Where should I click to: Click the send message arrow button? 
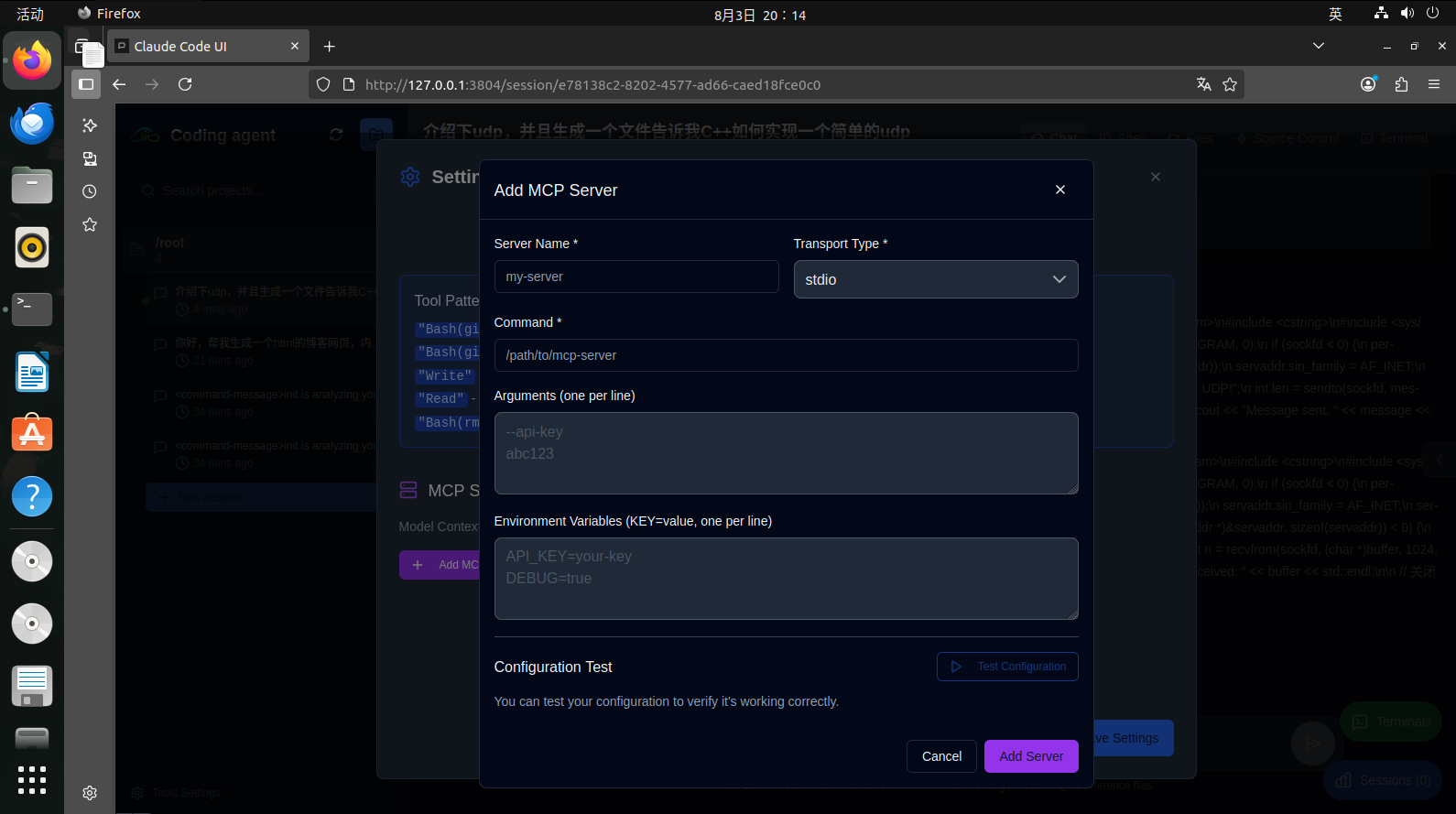pos(1313,743)
